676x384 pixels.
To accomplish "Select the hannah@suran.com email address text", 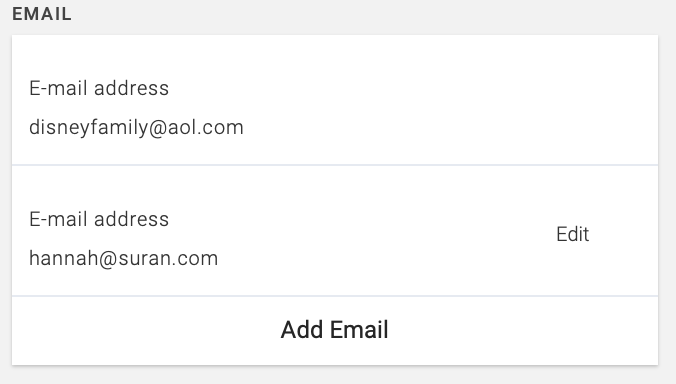I will [123, 259].
